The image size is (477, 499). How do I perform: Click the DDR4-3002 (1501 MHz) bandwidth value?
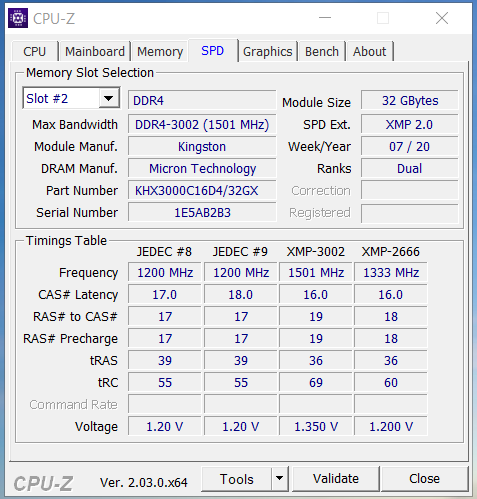click(x=202, y=124)
